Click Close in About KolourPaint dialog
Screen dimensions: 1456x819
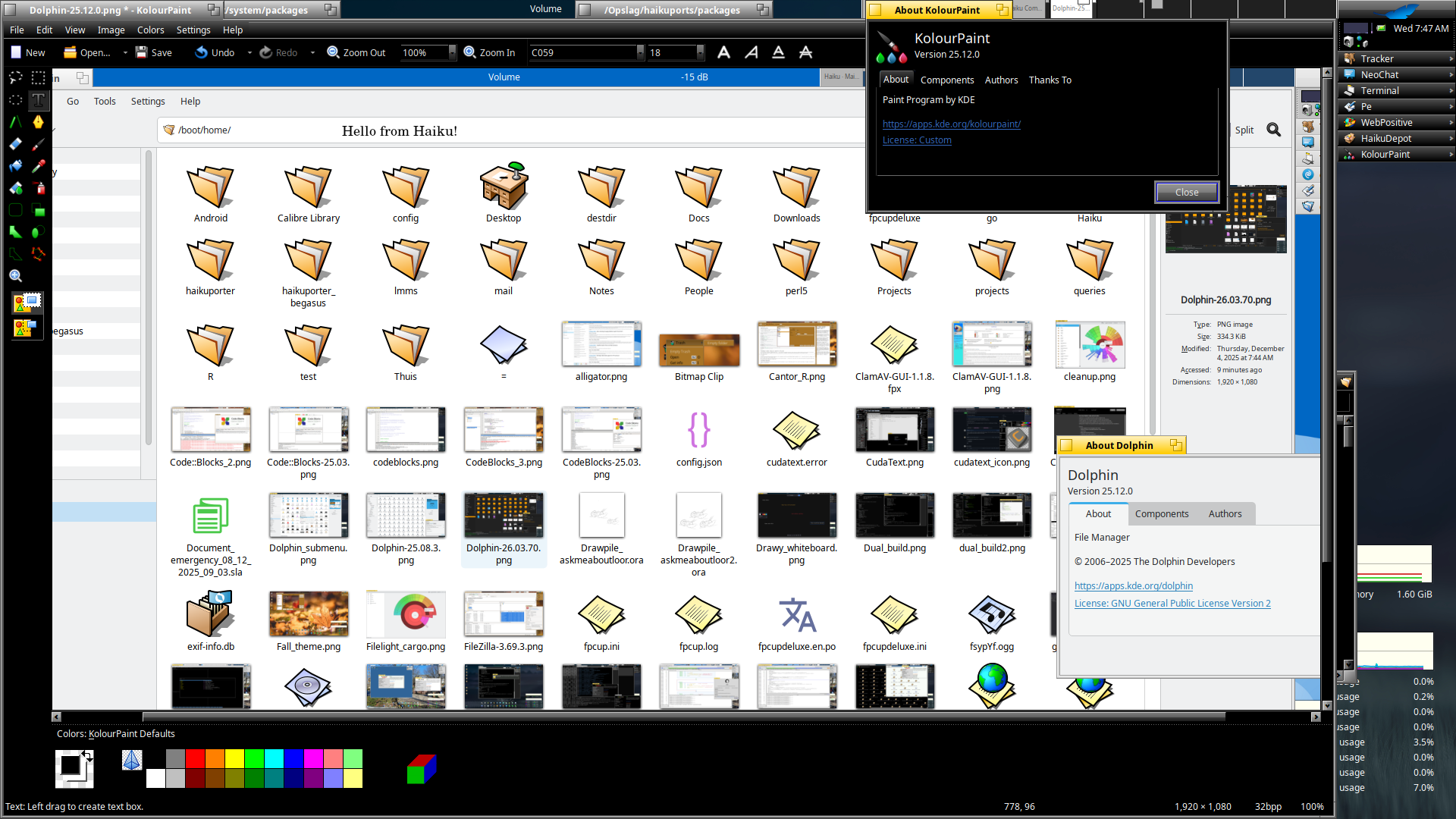coord(1186,192)
